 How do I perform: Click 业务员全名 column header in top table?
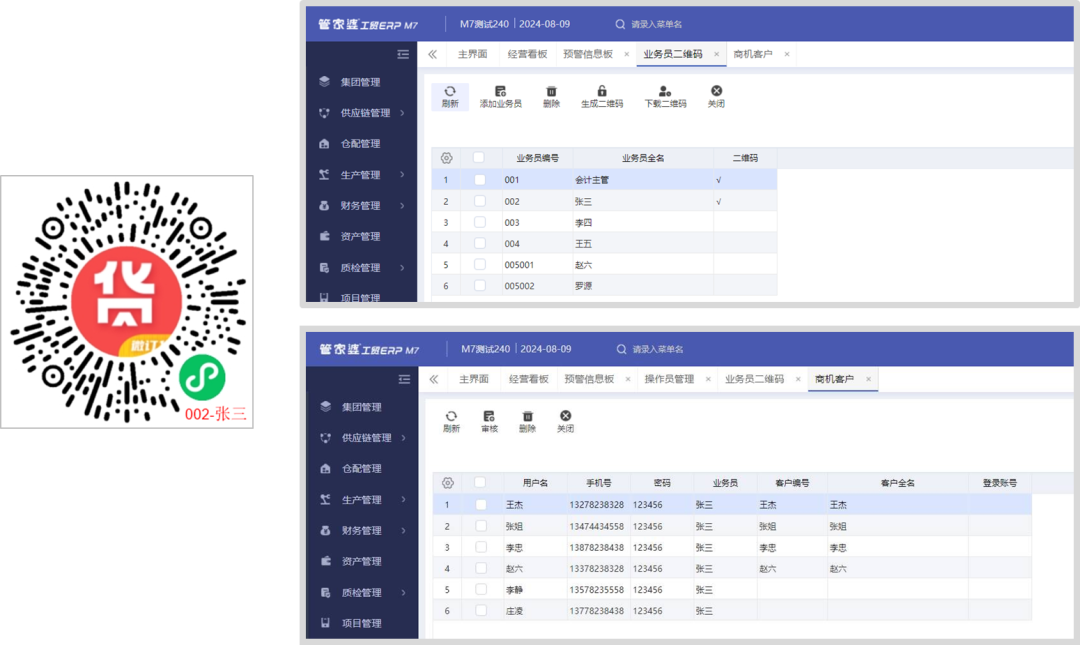point(643,158)
